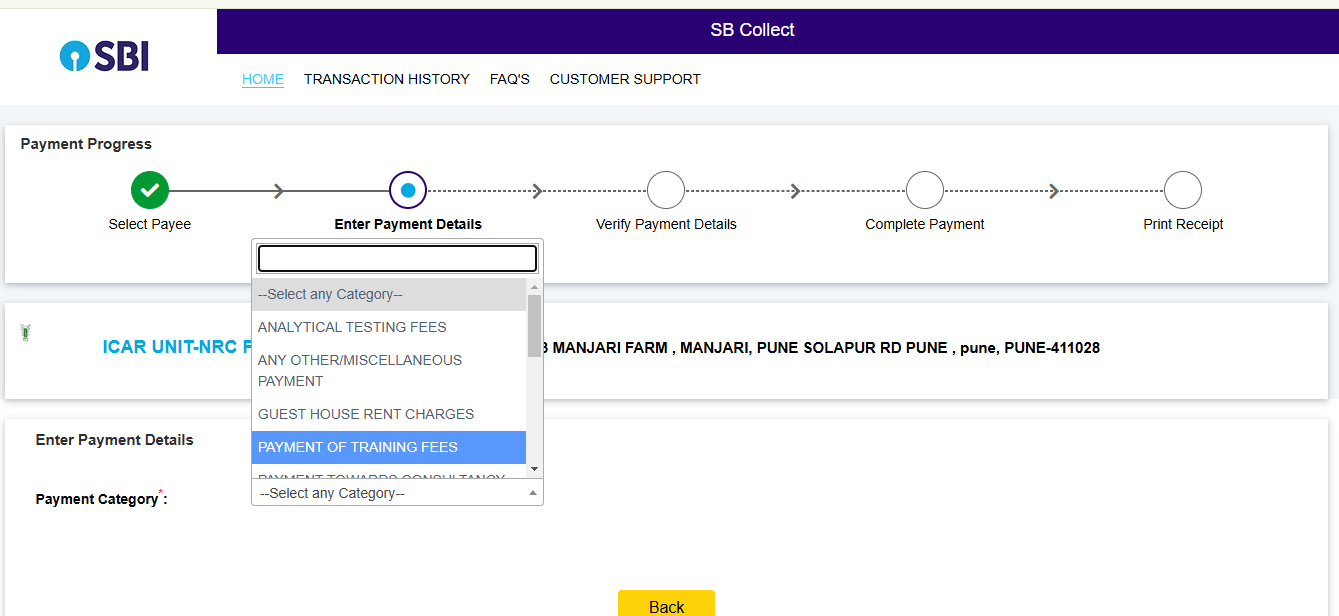Open the HOME navigation link

(x=263, y=79)
